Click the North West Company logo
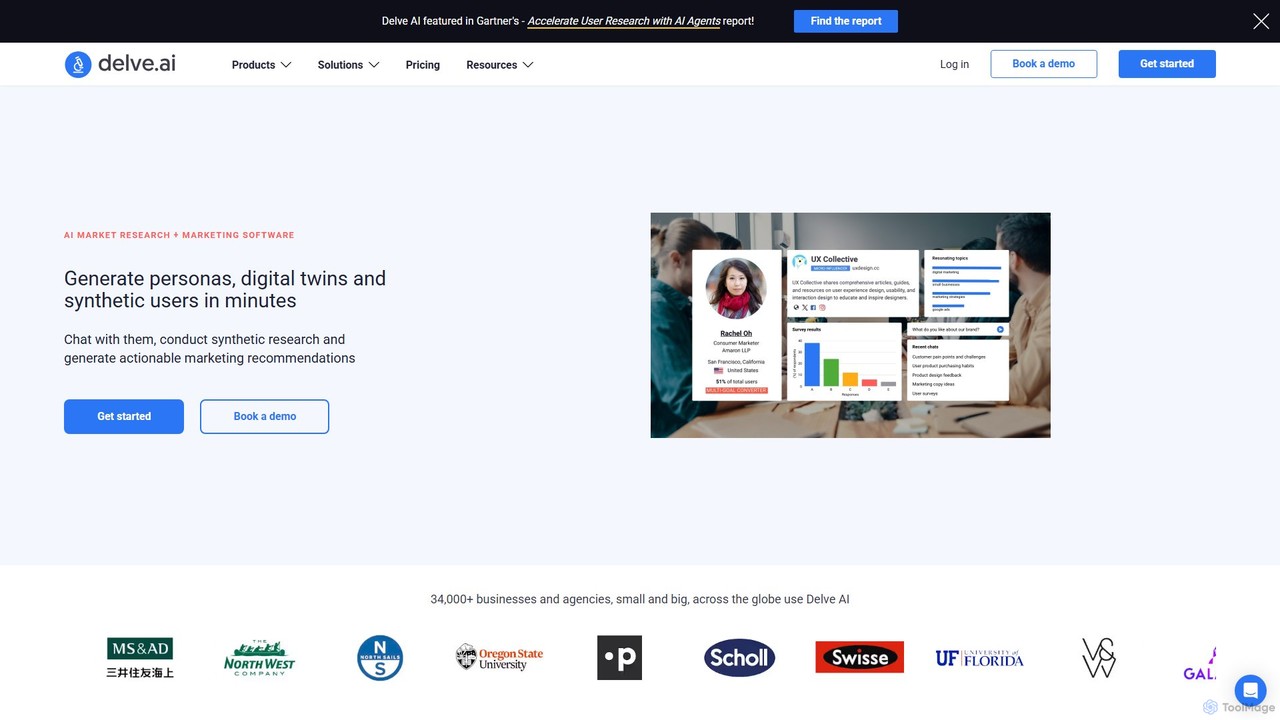Image resolution: width=1280 pixels, height=720 pixels. point(259,658)
